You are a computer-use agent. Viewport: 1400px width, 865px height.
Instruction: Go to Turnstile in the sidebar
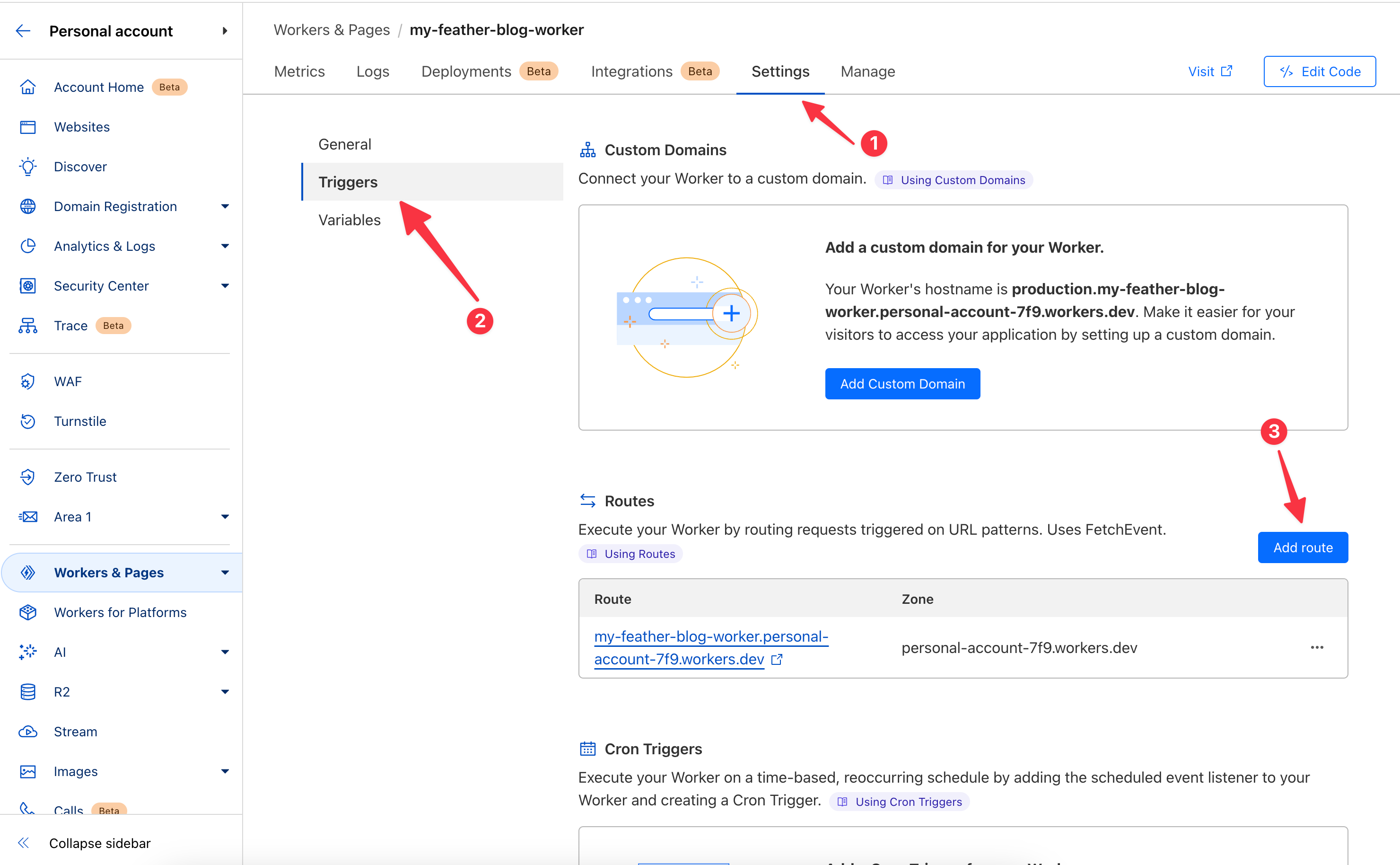pos(80,422)
